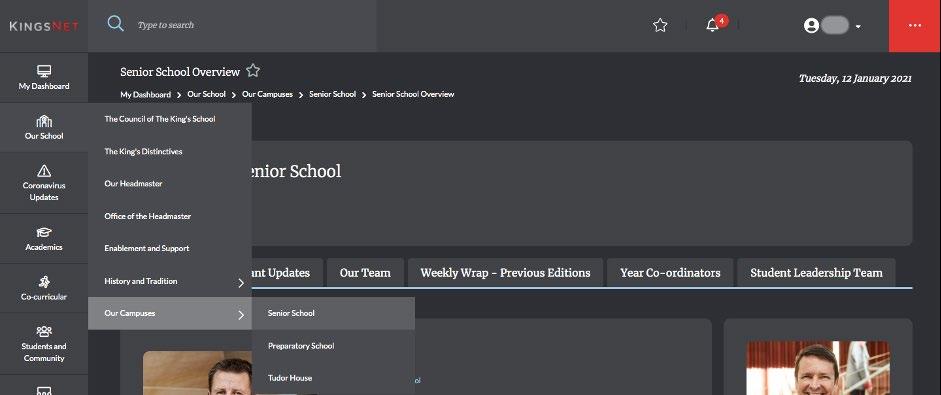This screenshot has height=395, width=941.
Task: Switch to 'Year Co-ordinators' tab
Action: (670, 273)
